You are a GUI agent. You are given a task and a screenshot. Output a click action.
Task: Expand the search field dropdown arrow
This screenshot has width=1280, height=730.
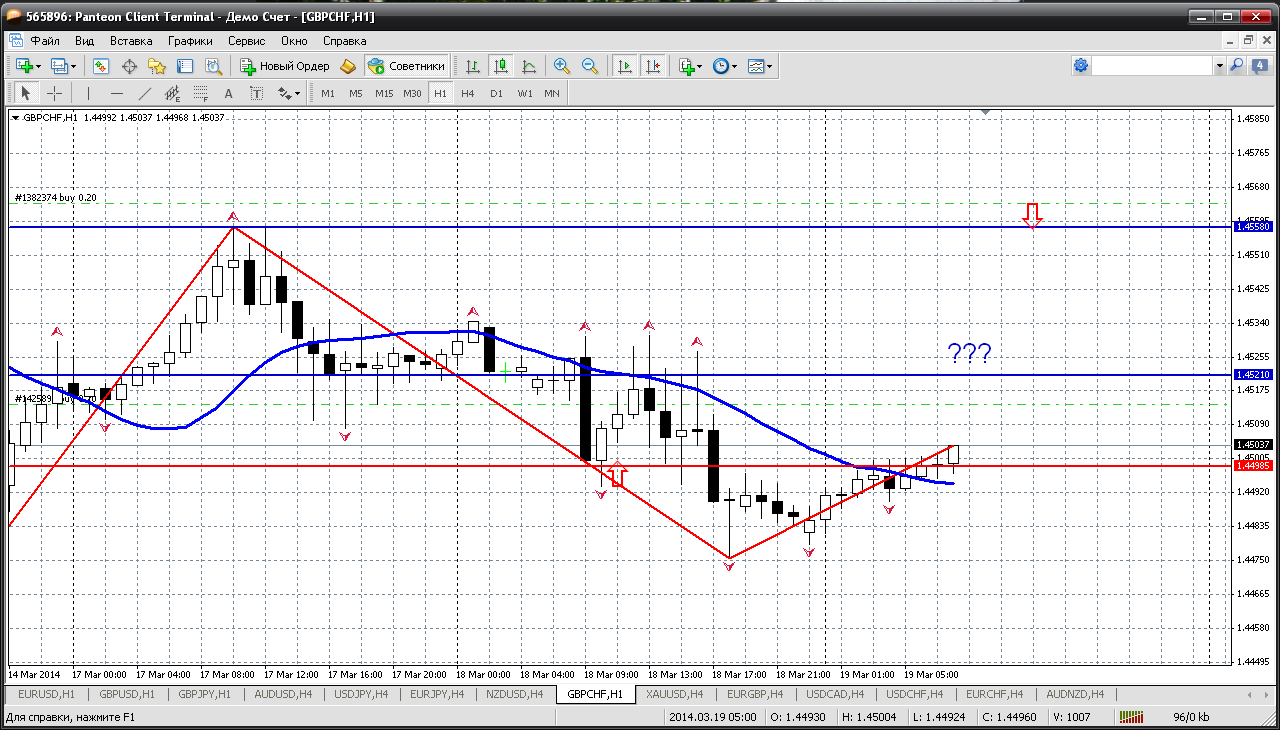pyautogui.click(x=1219, y=66)
